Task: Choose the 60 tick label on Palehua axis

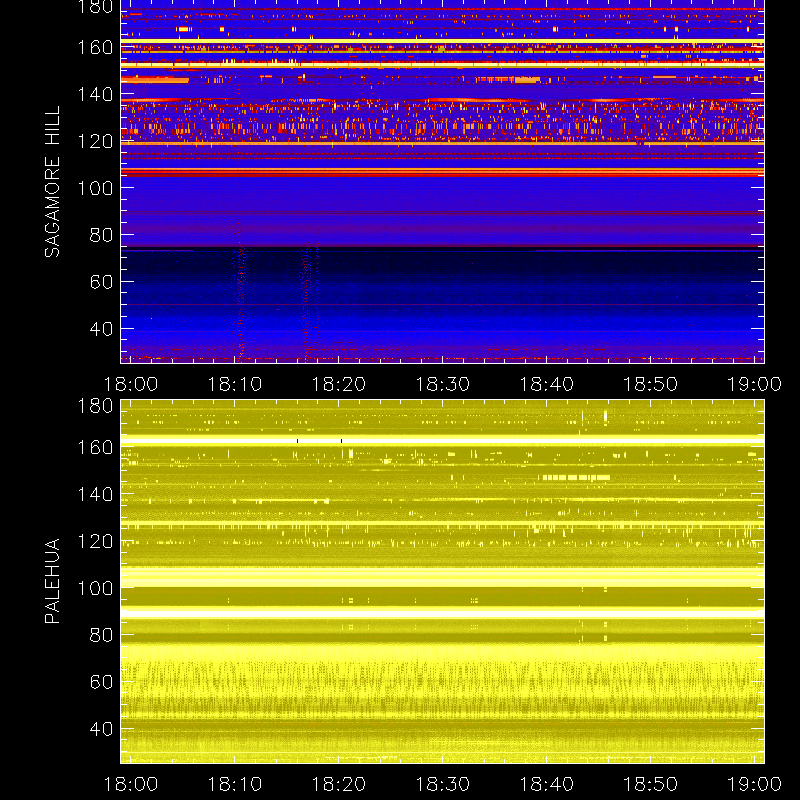Action: coord(102,682)
